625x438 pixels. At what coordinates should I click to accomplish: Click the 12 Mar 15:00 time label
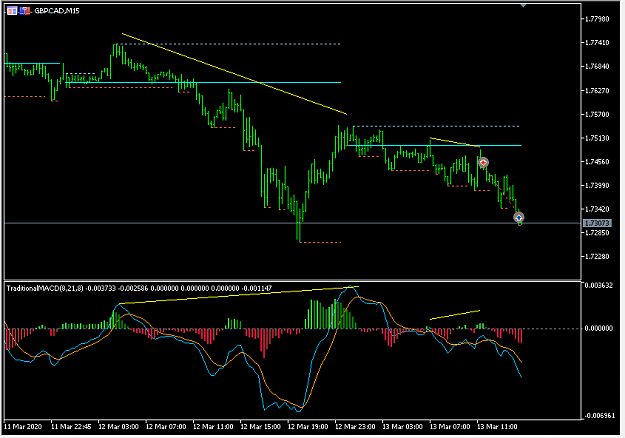click(x=260, y=426)
